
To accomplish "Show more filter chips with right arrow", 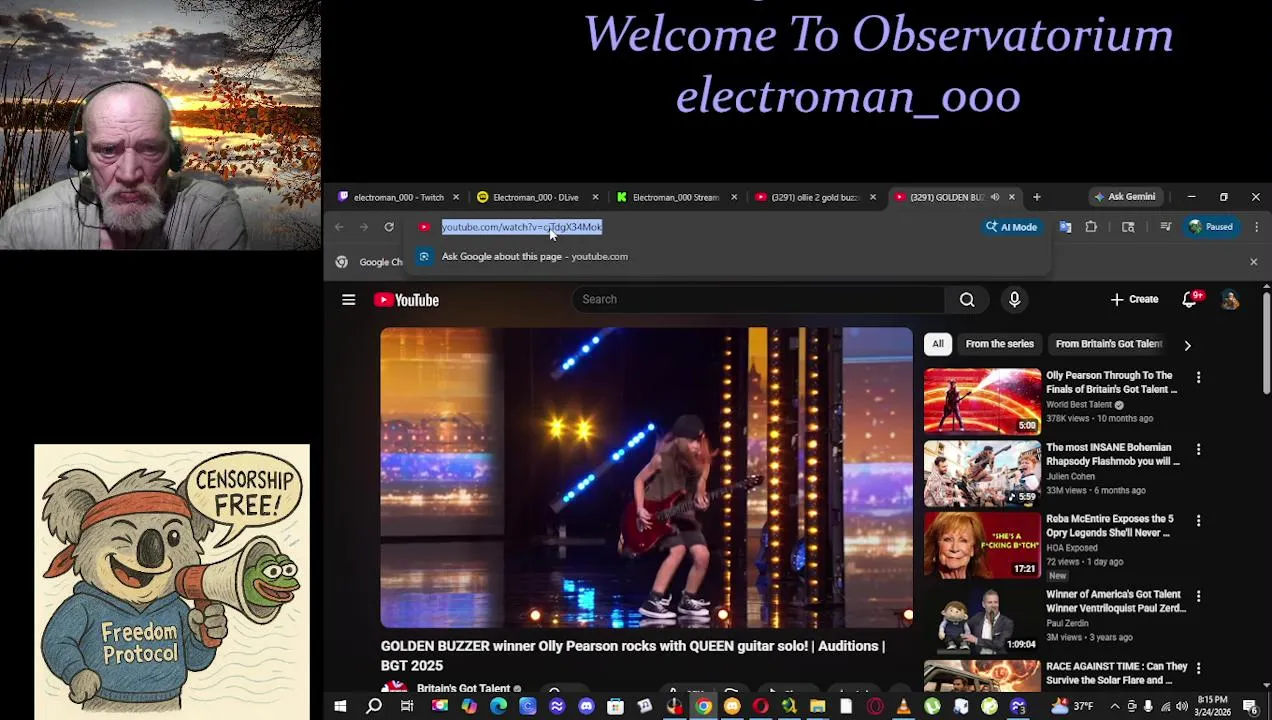I will (x=1187, y=345).
